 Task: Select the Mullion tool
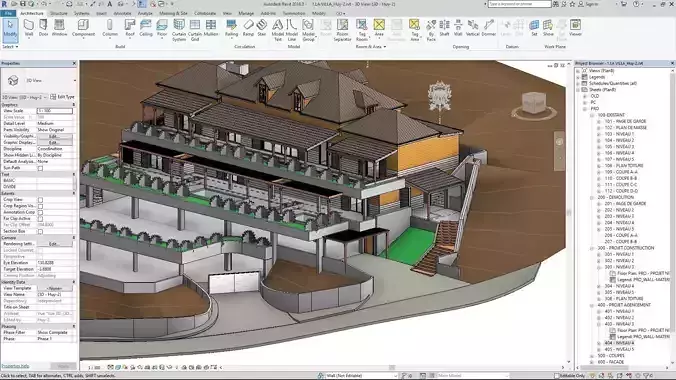pyautogui.click(x=211, y=28)
